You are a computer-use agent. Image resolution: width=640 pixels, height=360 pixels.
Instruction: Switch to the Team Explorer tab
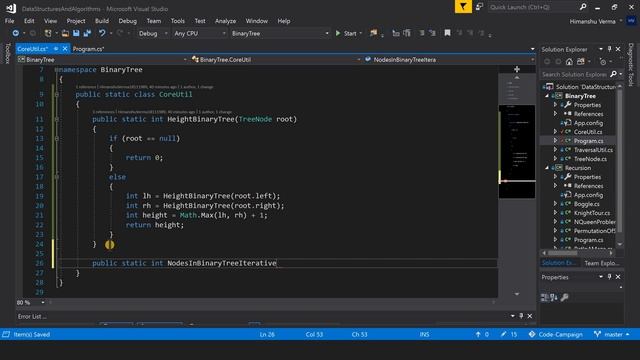coord(602,263)
